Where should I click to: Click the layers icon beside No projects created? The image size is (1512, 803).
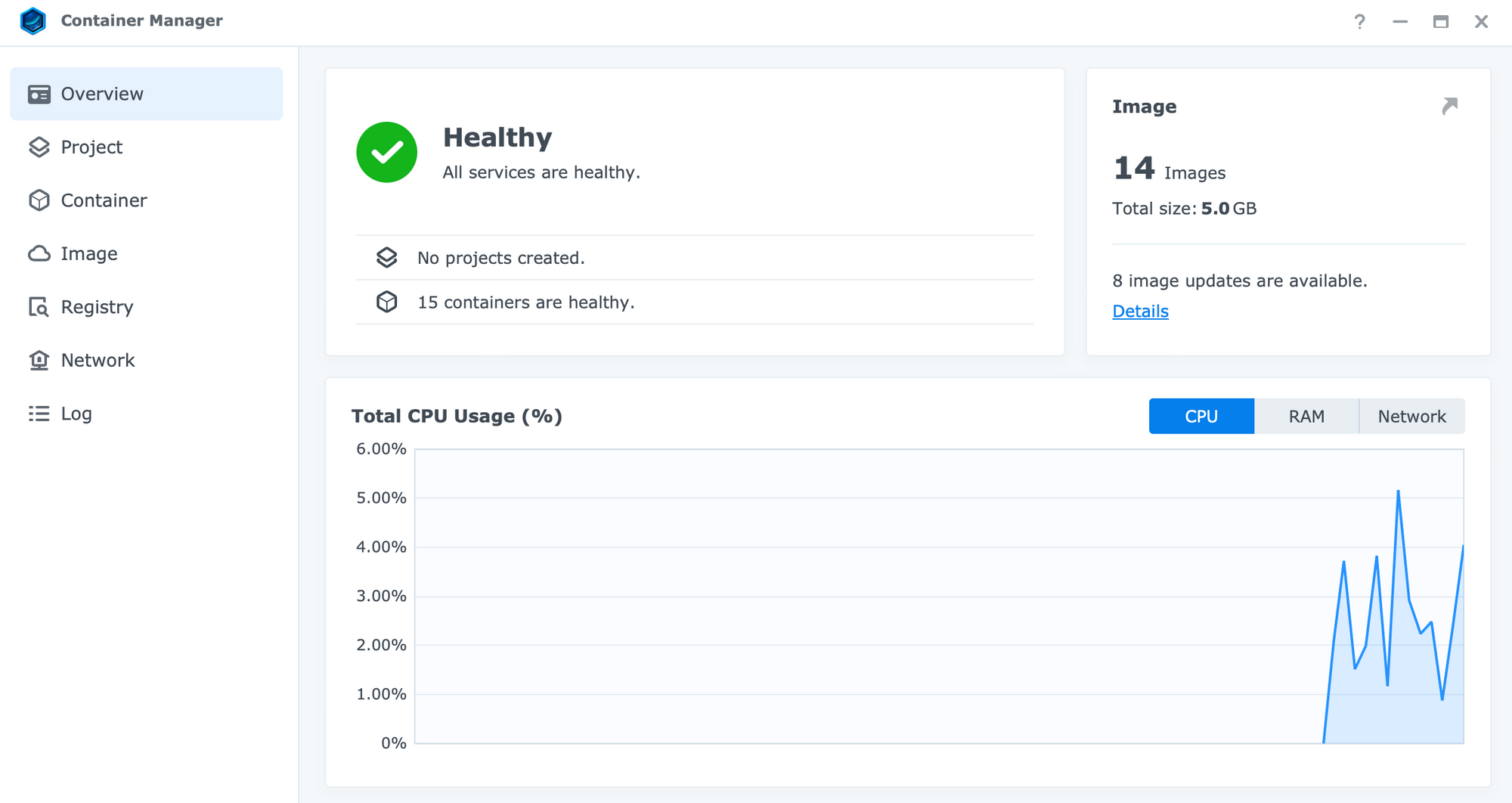click(387, 258)
